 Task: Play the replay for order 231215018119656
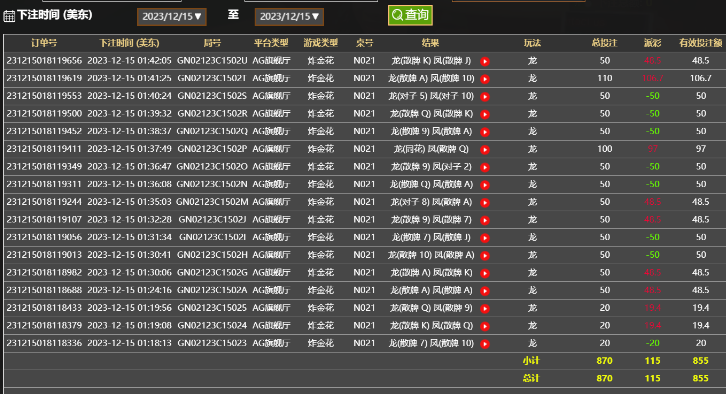[x=485, y=61]
